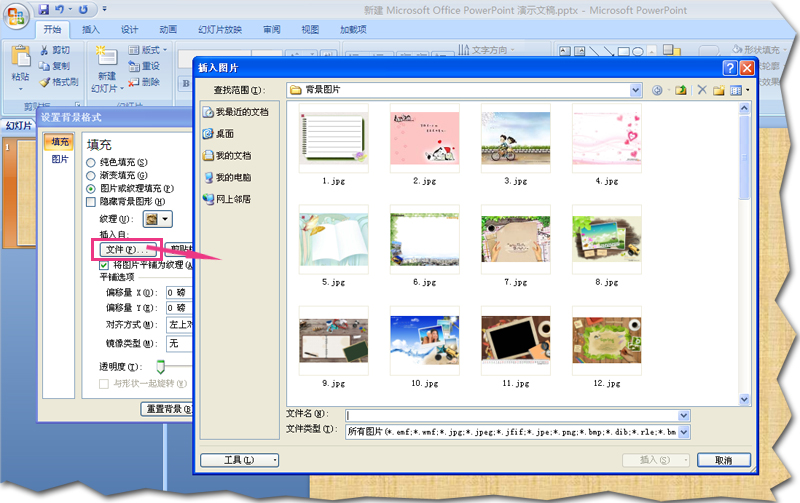800x503 pixels.
Task: Click the Office button logo
Action: pyautogui.click(x=16, y=16)
